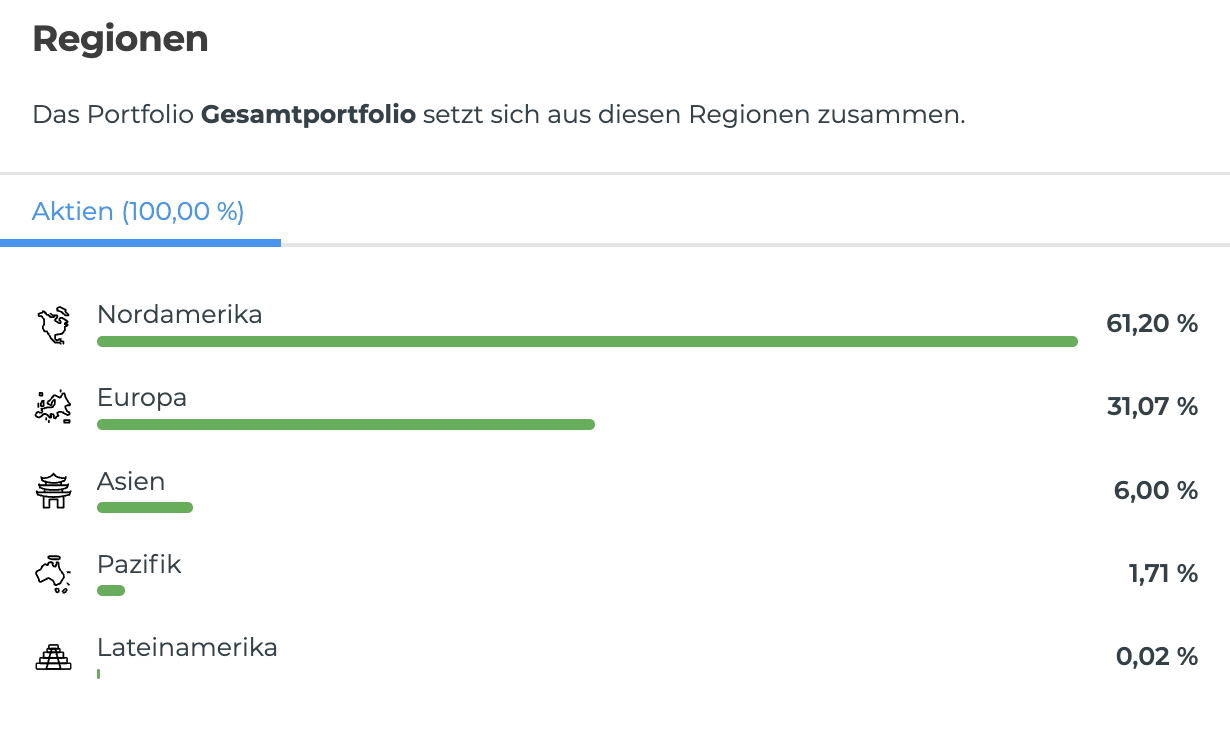
Task: Click the Nordamerika region label
Action: pos(180,314)
